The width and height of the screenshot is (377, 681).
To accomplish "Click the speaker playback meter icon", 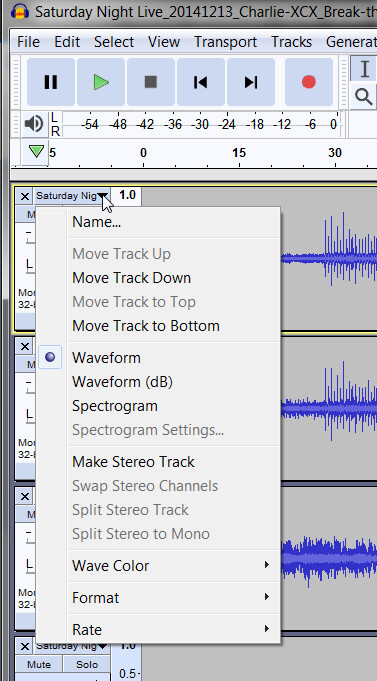I will click(33, 124).
